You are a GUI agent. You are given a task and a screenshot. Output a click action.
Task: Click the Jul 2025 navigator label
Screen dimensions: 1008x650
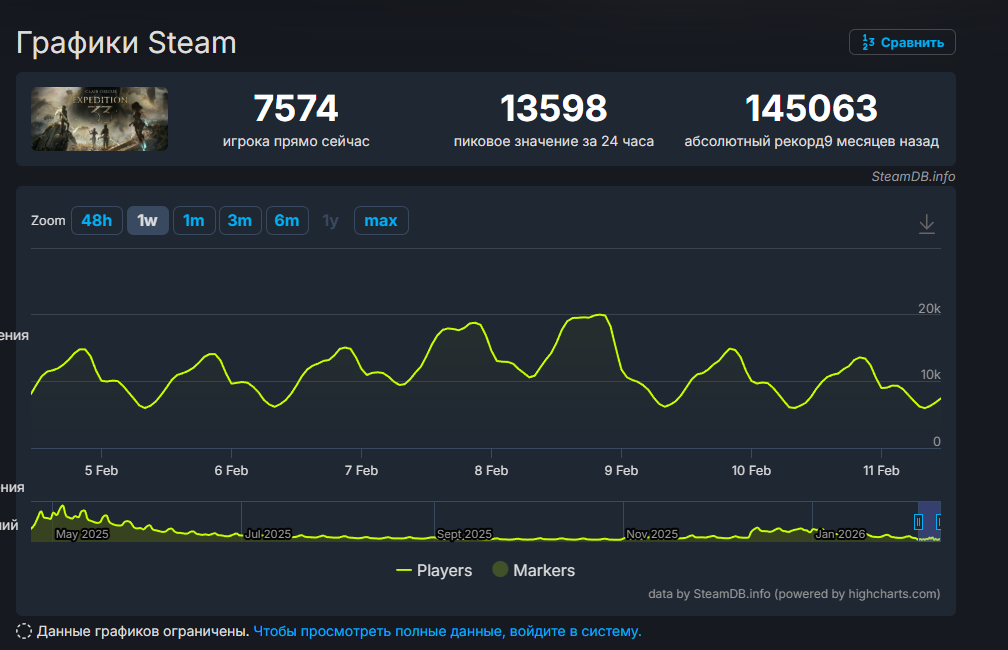267,534
